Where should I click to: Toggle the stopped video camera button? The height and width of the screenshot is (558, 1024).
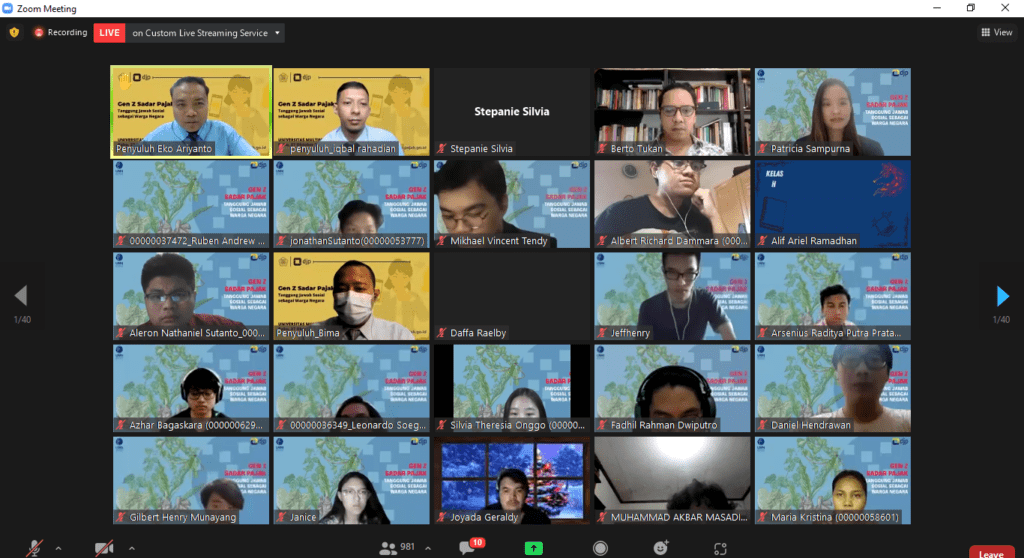pos(103,548)
